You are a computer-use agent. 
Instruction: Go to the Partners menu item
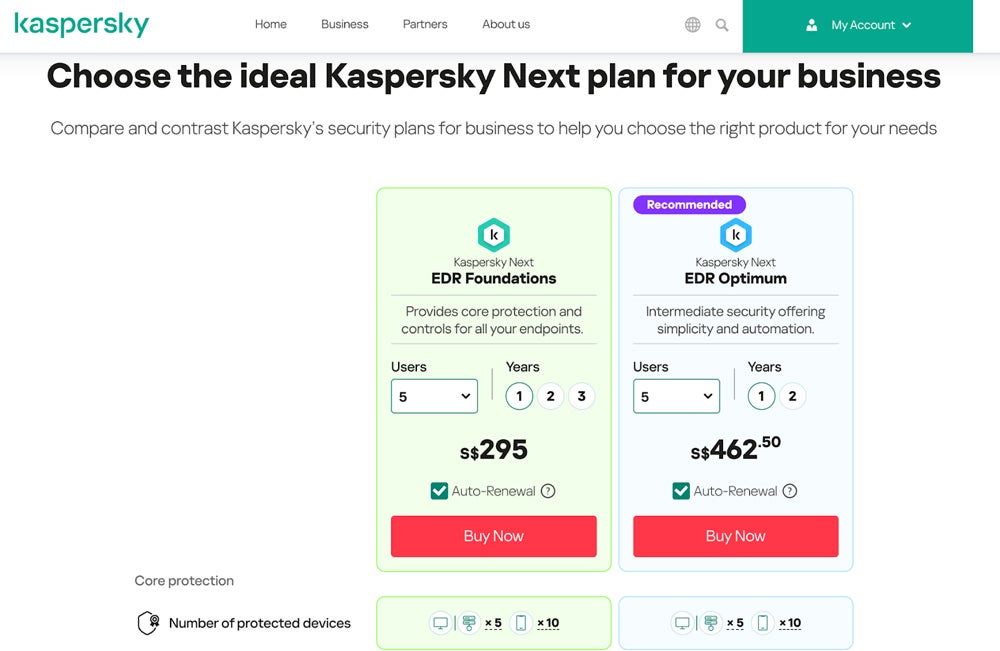(425, 24)
